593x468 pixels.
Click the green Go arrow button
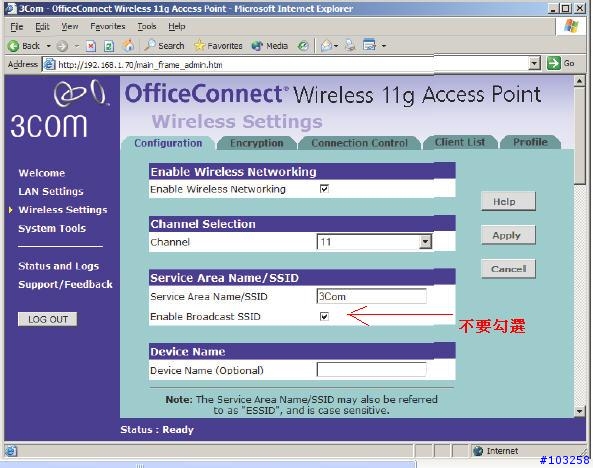[x=554, y=63]
